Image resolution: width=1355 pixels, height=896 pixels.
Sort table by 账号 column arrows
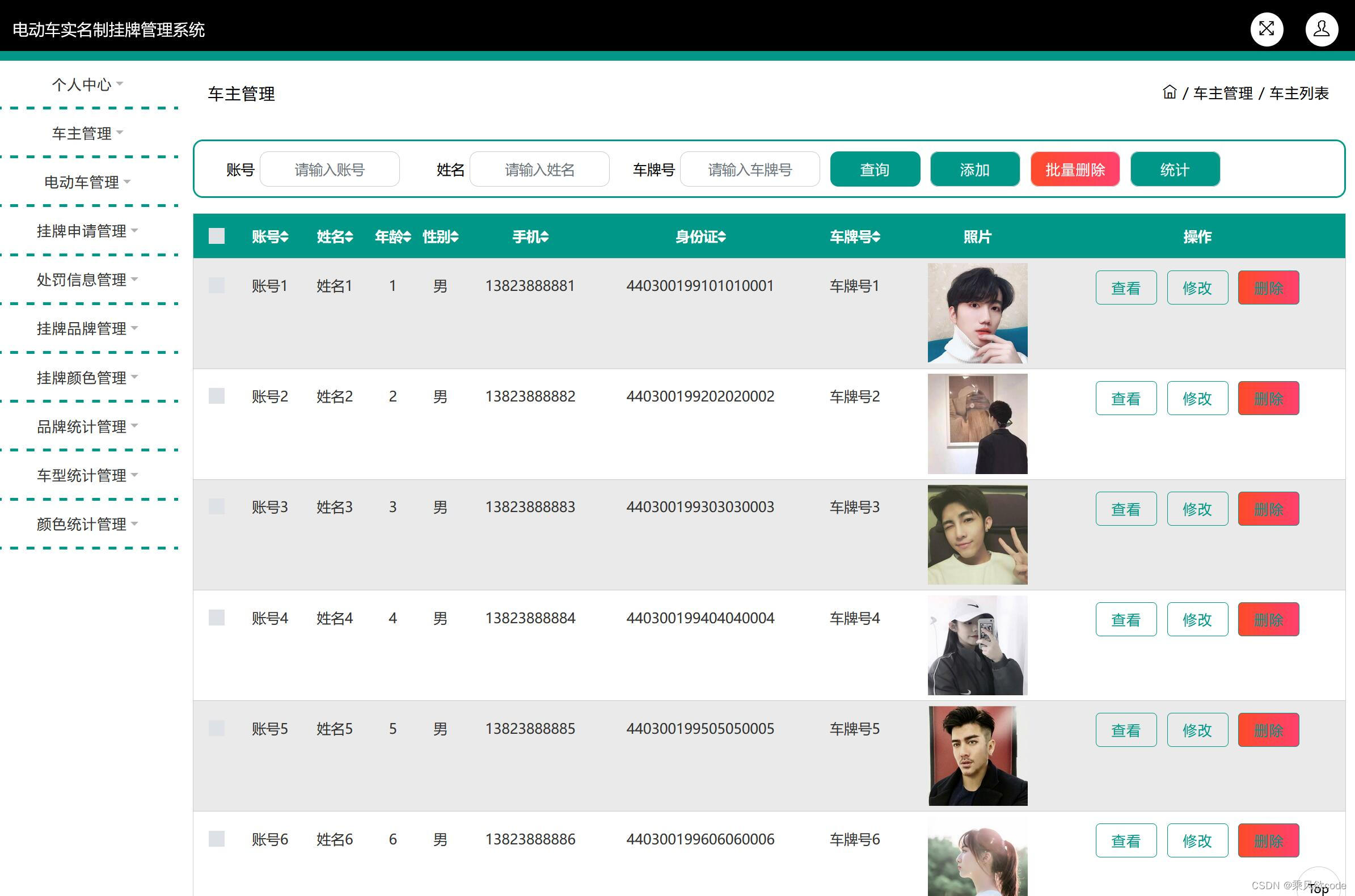tap(285, 236)
